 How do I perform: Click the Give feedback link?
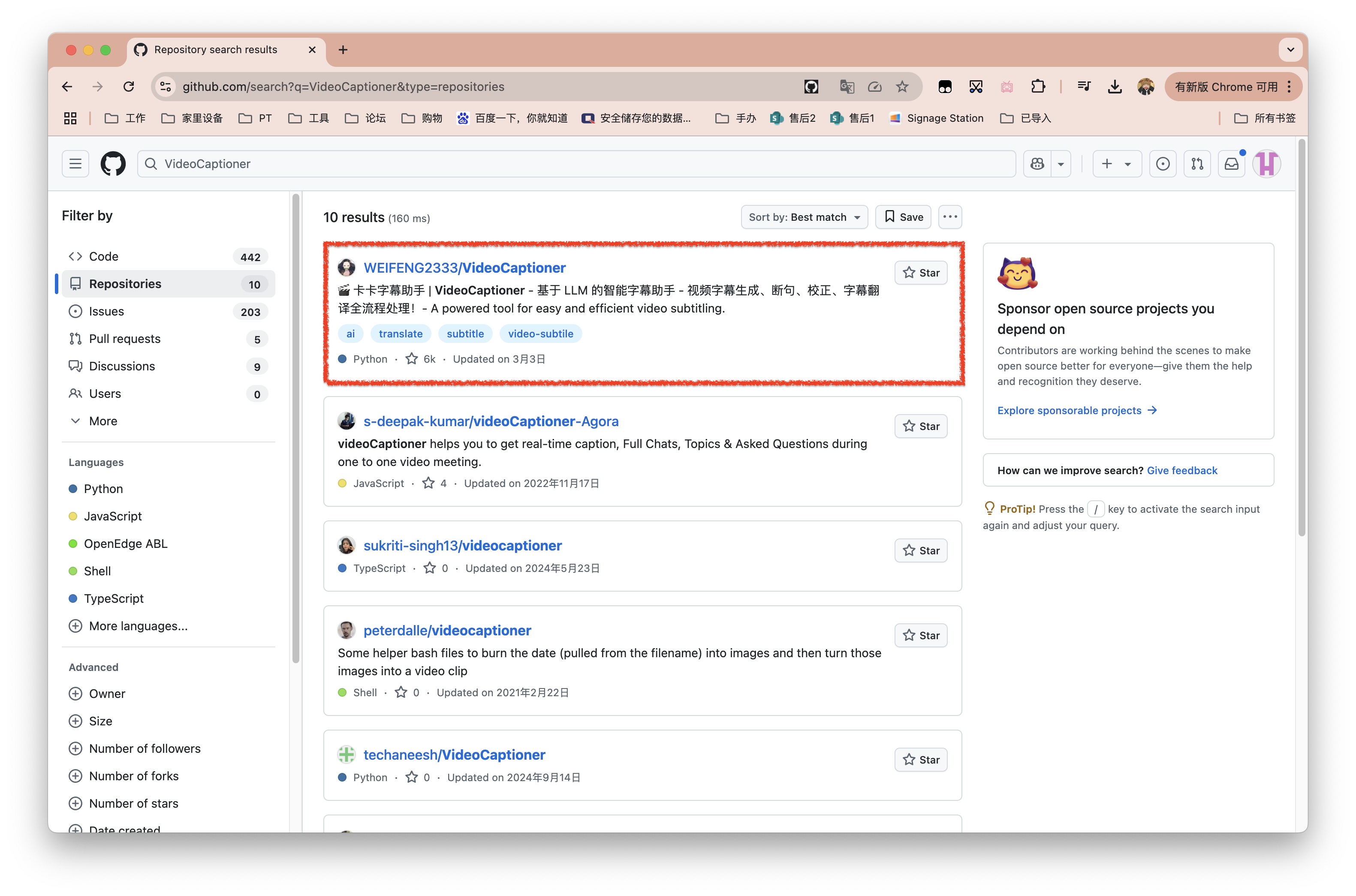(1182, 470)
